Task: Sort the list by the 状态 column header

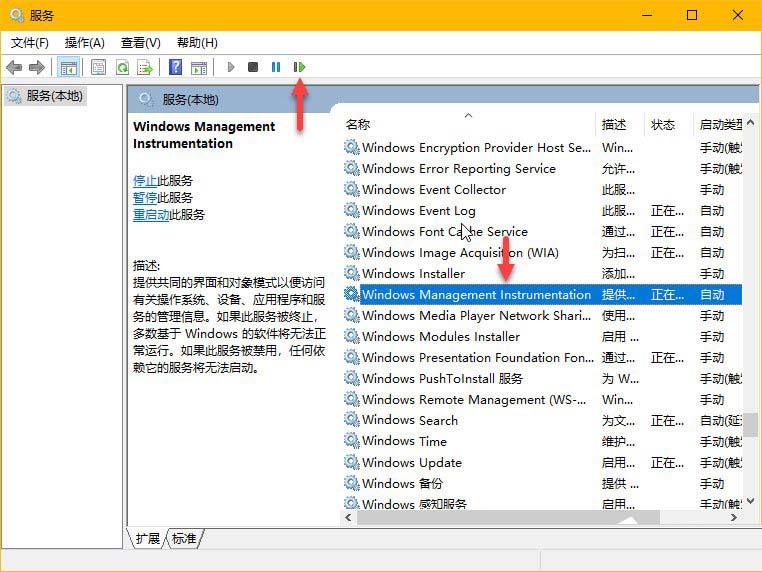Action: coord(663,125)
